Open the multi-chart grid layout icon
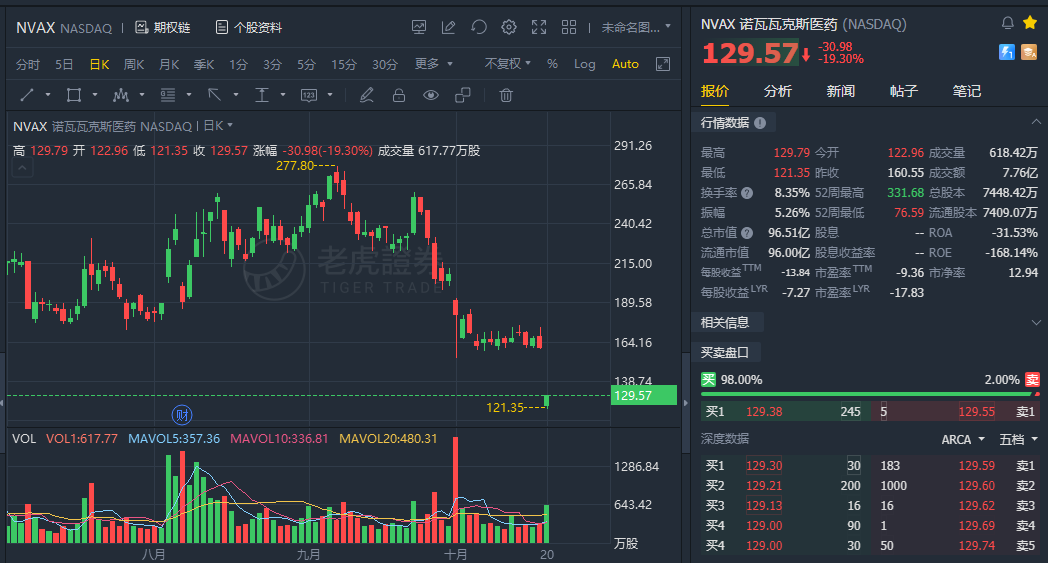Viewport: 1048px width, 563px height. 569,27
